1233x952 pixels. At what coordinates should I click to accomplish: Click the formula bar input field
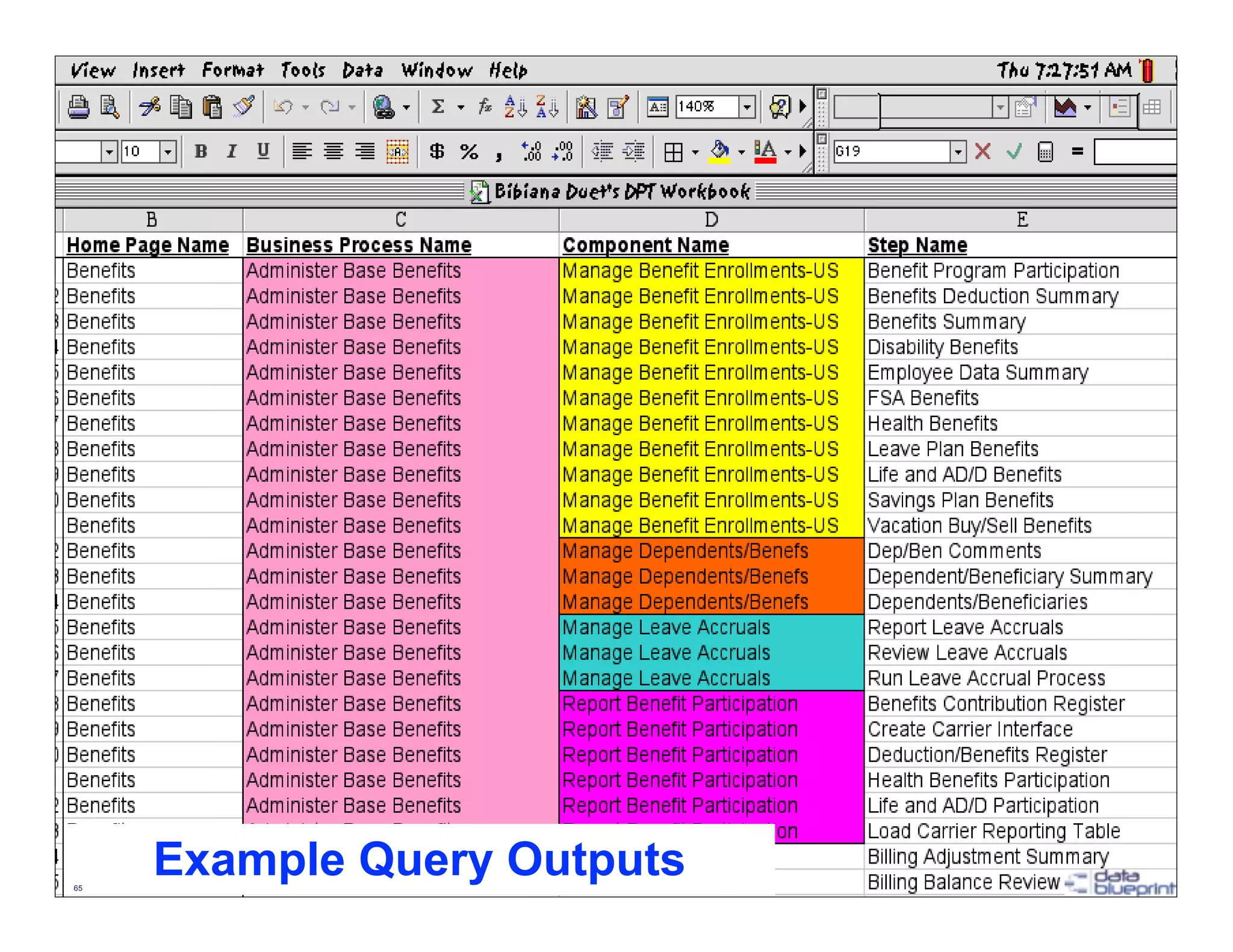(1135, 151)
